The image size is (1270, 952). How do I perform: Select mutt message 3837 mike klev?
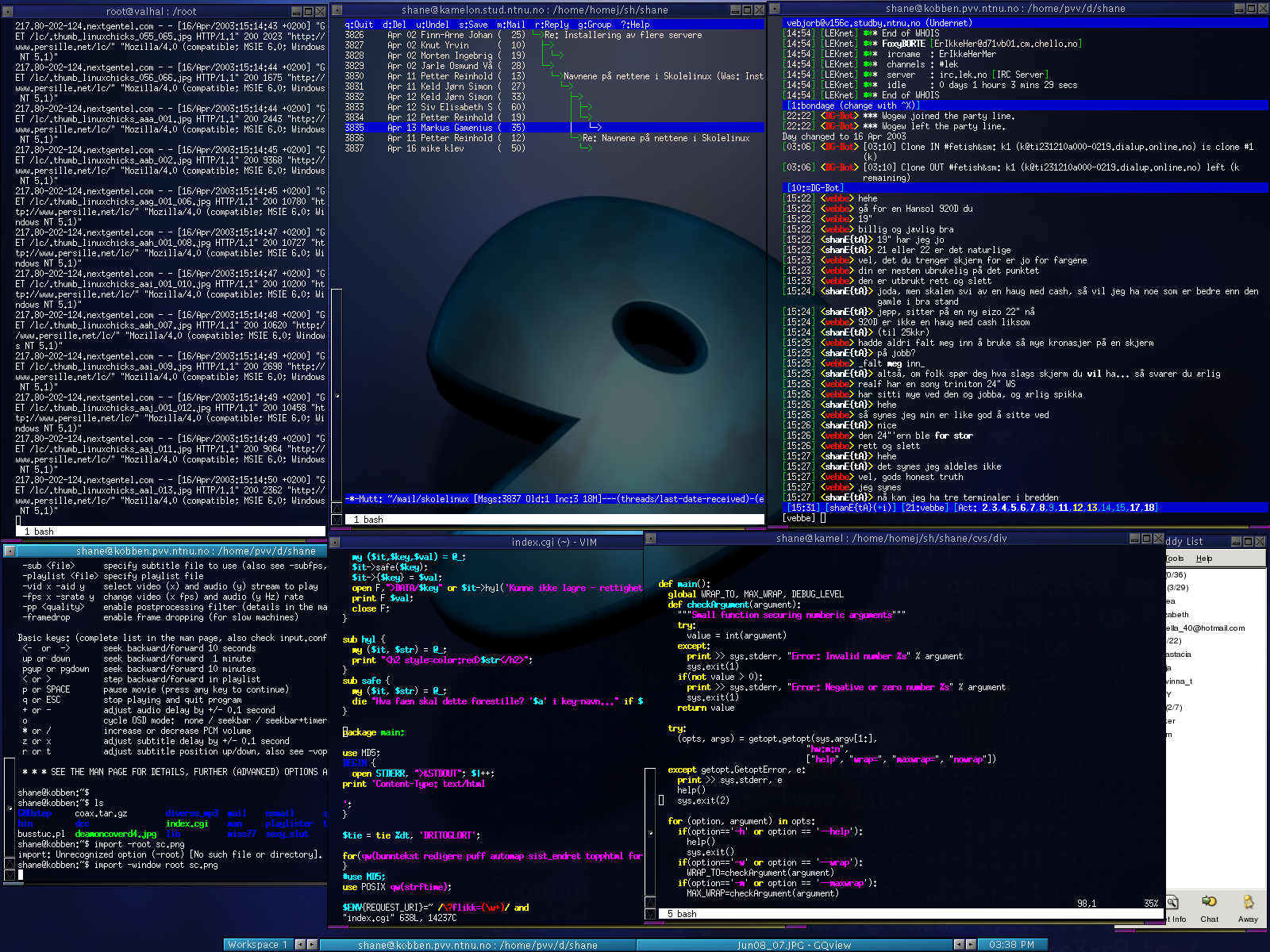point(553,148)
